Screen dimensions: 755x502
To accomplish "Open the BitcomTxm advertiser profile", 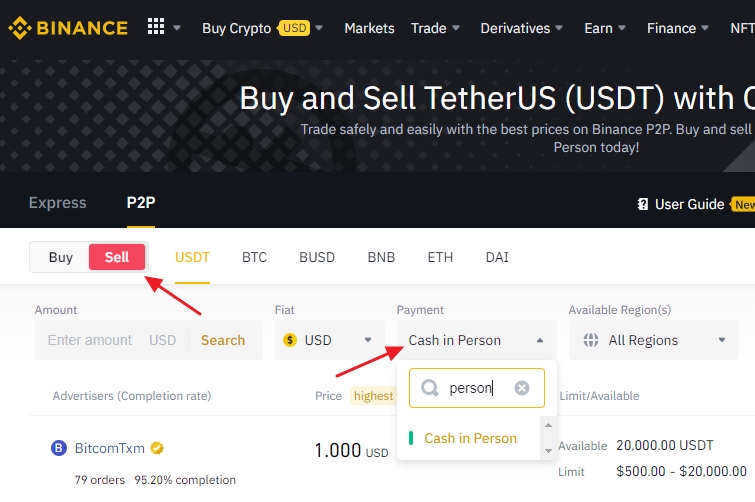I will (x=110, y=448).
